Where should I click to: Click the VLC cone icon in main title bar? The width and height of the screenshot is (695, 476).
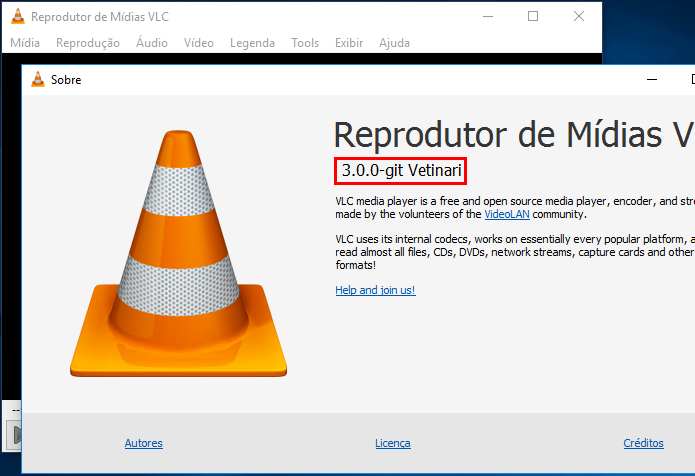18,16
